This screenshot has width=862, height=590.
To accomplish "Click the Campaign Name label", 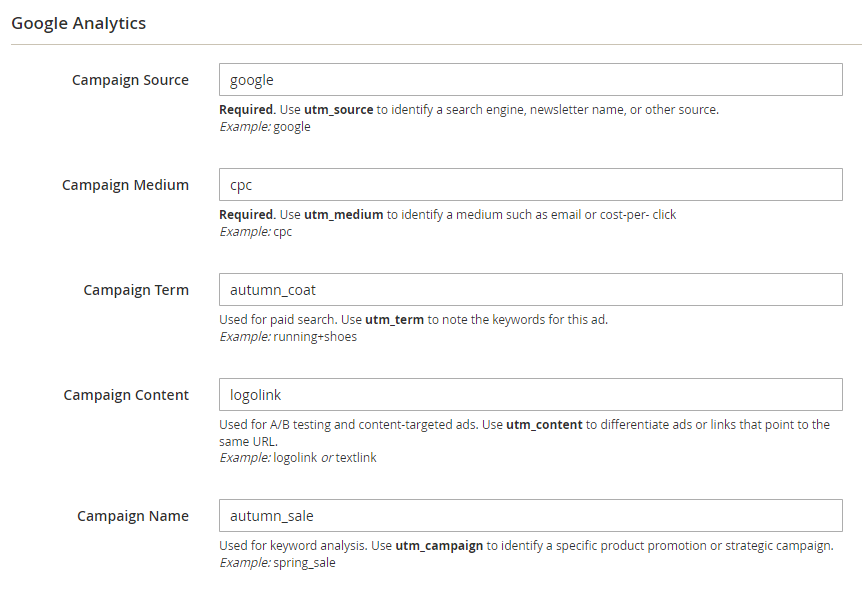I will [132, 516].
